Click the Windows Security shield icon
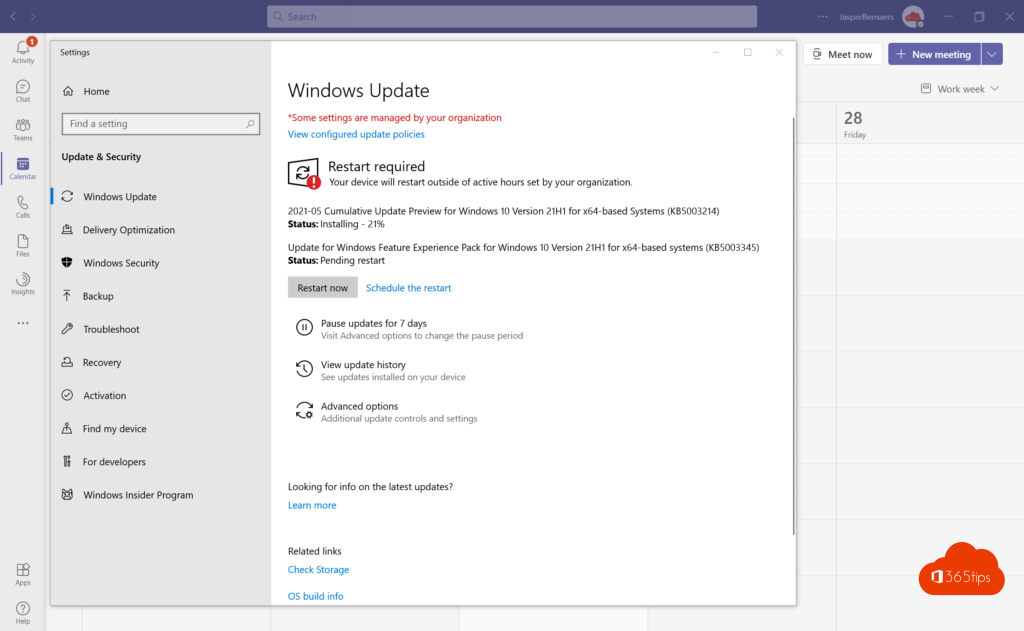 (x=67, y=263)
